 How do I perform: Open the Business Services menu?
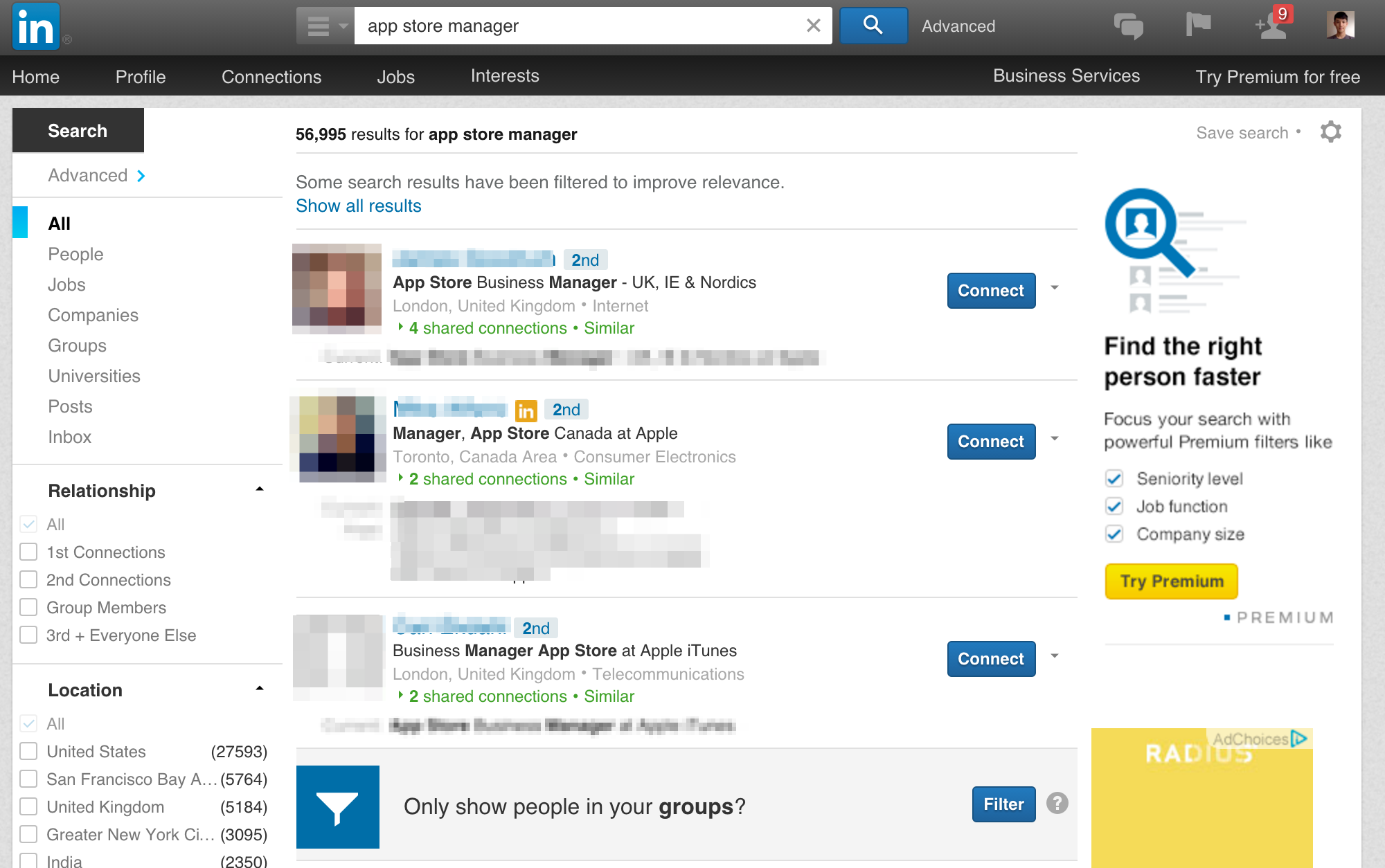tap(1066, 75)
